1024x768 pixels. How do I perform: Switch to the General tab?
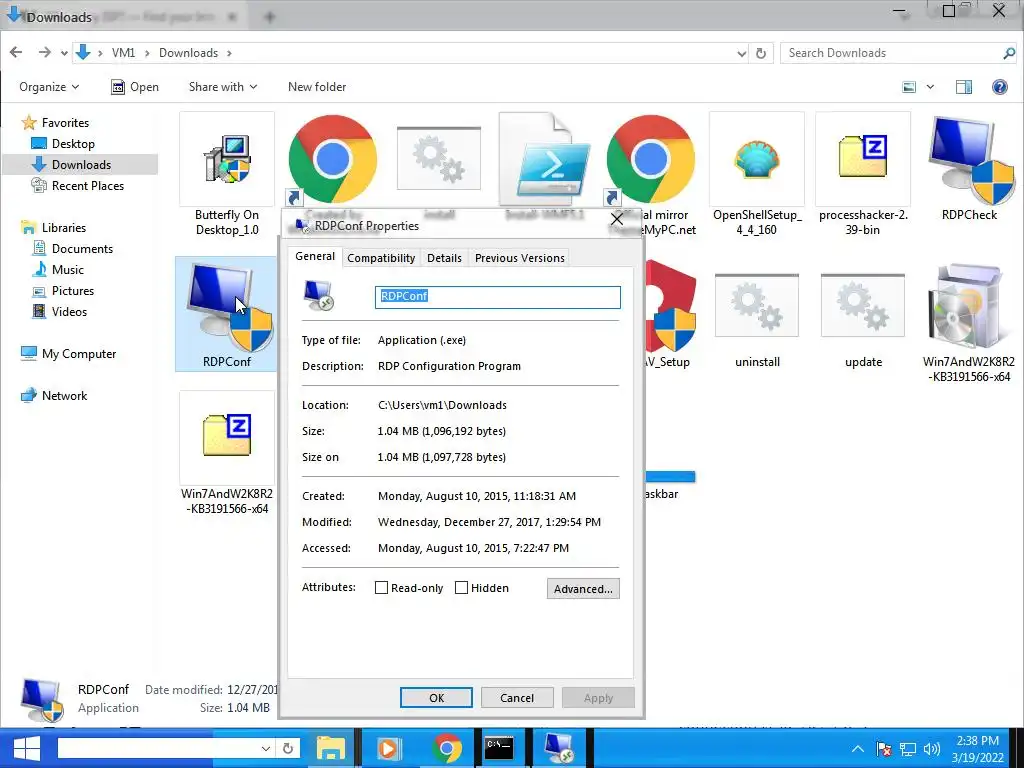coord(315,256)
